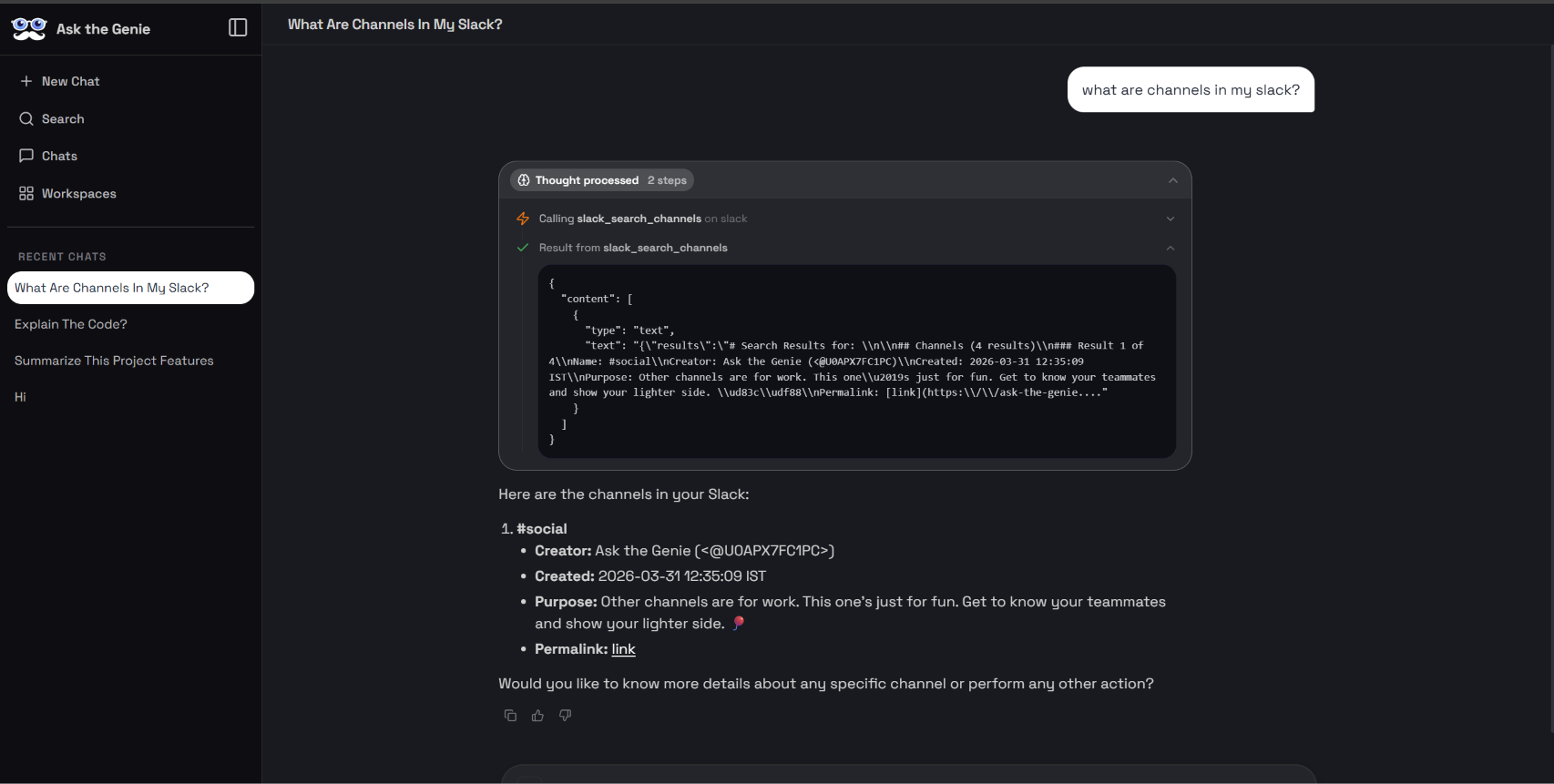Click the Thought processed 2 steps badge

tap(602, 180)
